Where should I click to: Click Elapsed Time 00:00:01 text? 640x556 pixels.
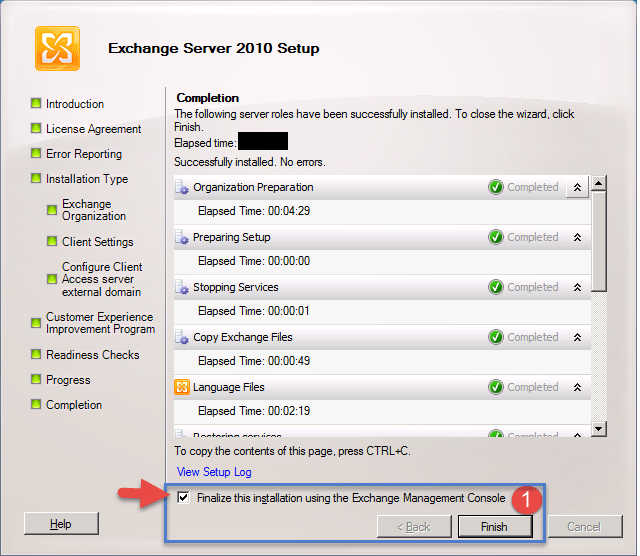254,311
